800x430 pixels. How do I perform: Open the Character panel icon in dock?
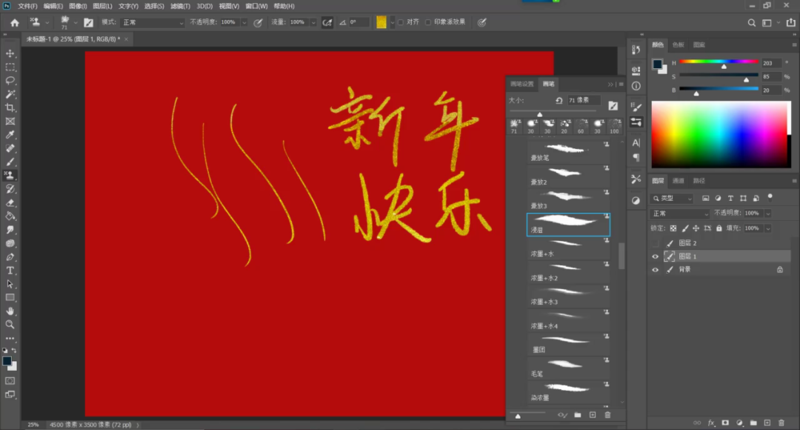(636, 143)
